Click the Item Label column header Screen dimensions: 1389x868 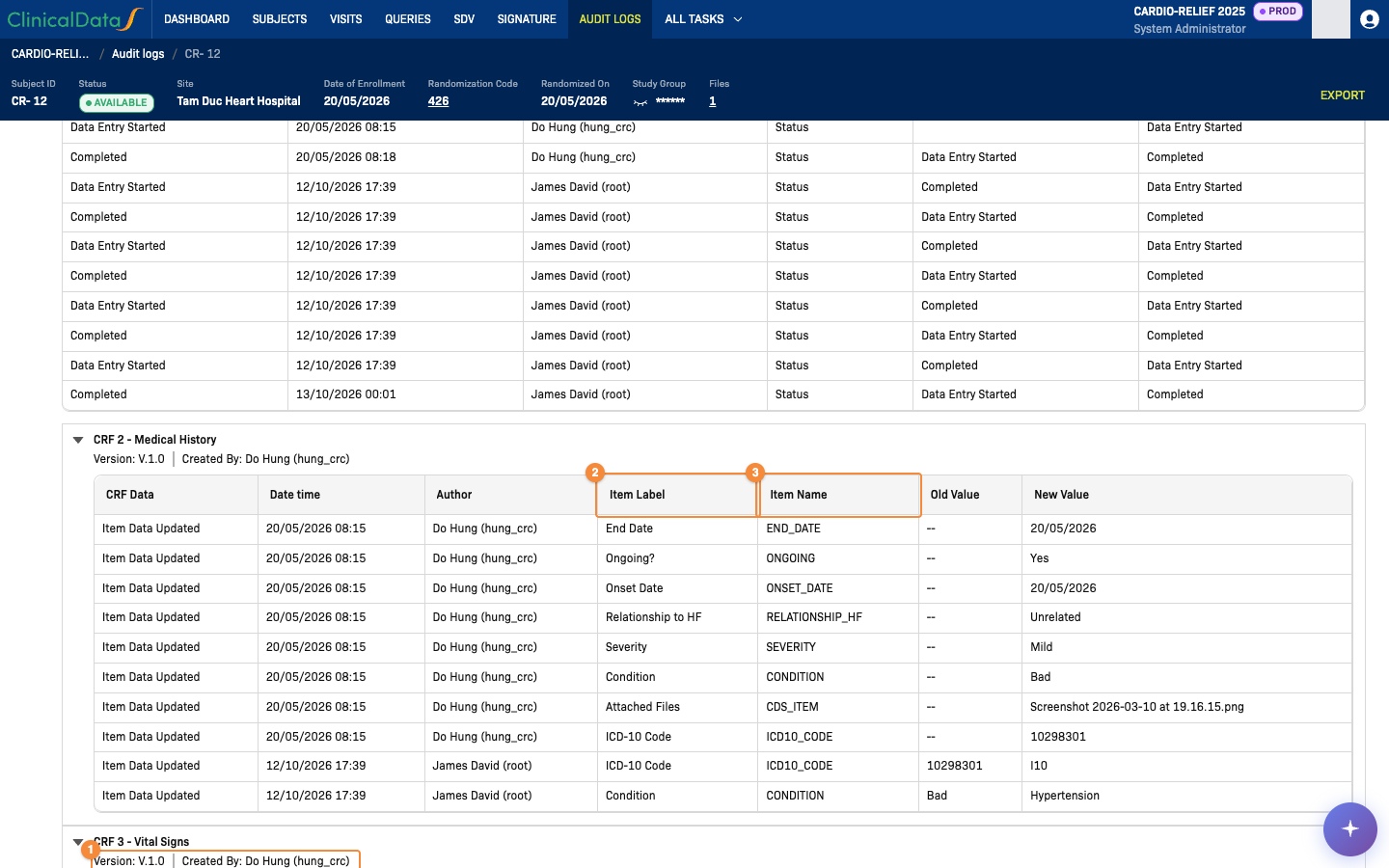point(676,495)
